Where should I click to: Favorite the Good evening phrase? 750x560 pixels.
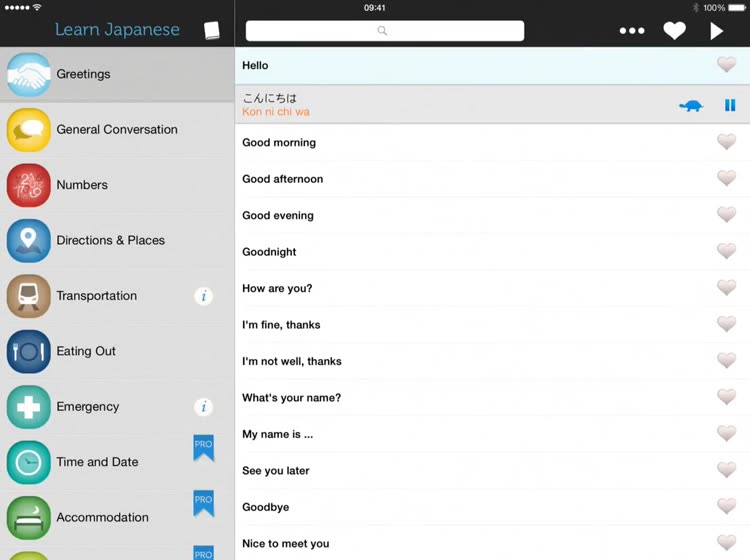point(727,214)
